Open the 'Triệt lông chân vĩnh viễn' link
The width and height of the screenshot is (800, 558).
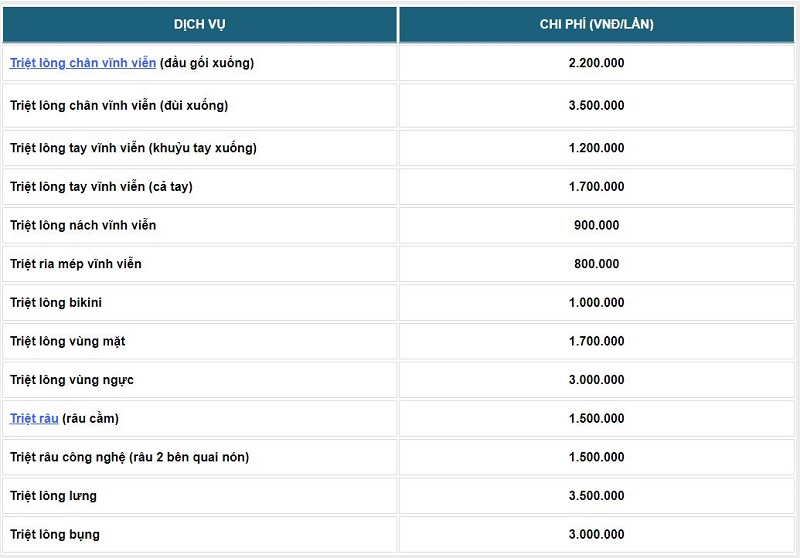coord(83,63)
